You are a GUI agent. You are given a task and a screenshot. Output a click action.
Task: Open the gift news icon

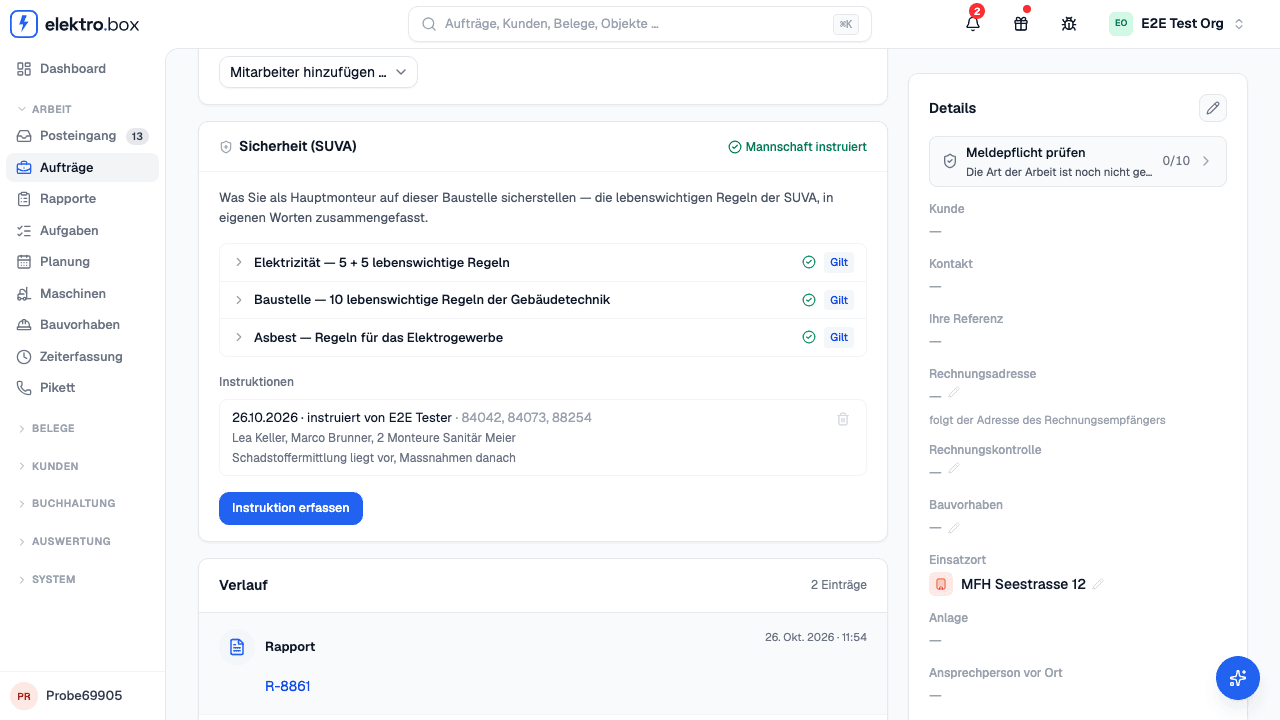[x=1021, y=23]
